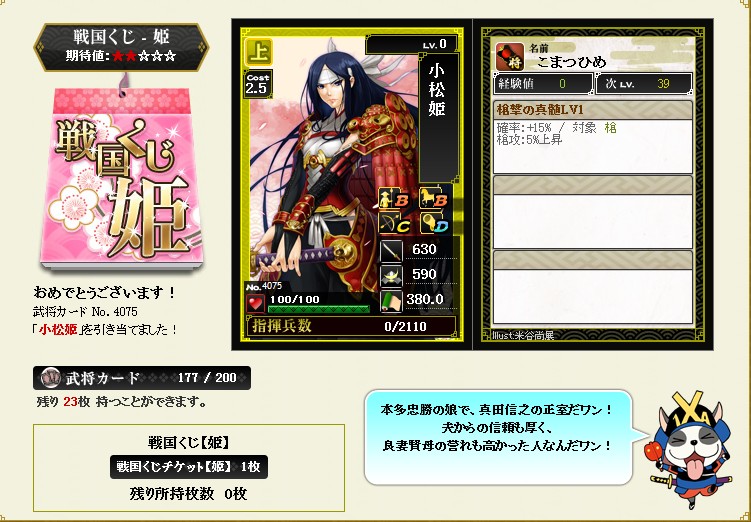Click the cavalry aptitude B horse icon

433,198
